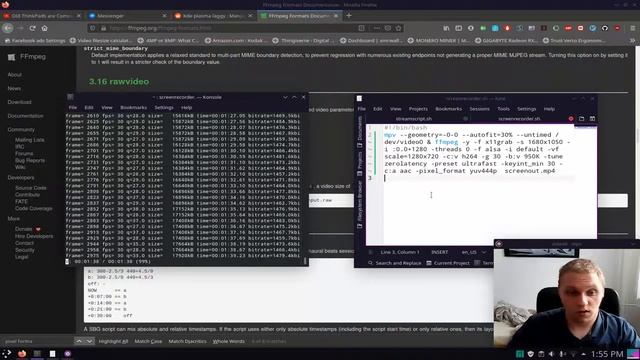This screenshot has height=360, width=640.
Task: Open the View menu in Konsole
Action: pos(107,107)
